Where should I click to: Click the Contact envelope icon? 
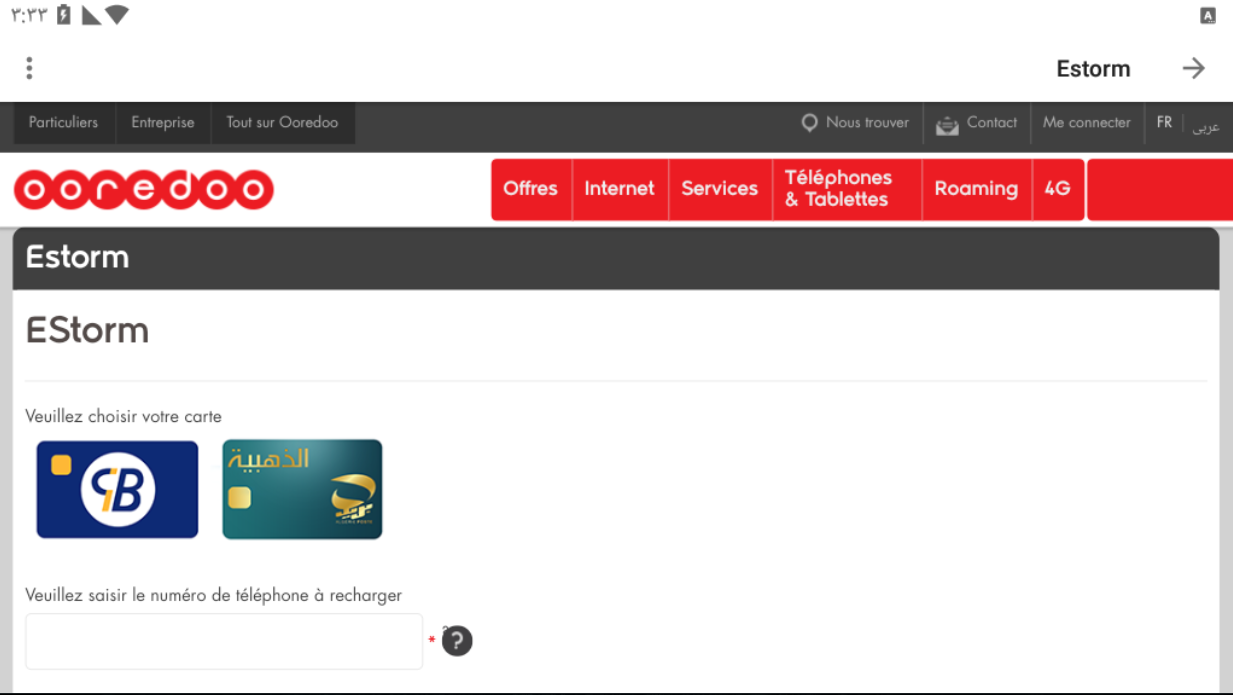click(946, 124)
